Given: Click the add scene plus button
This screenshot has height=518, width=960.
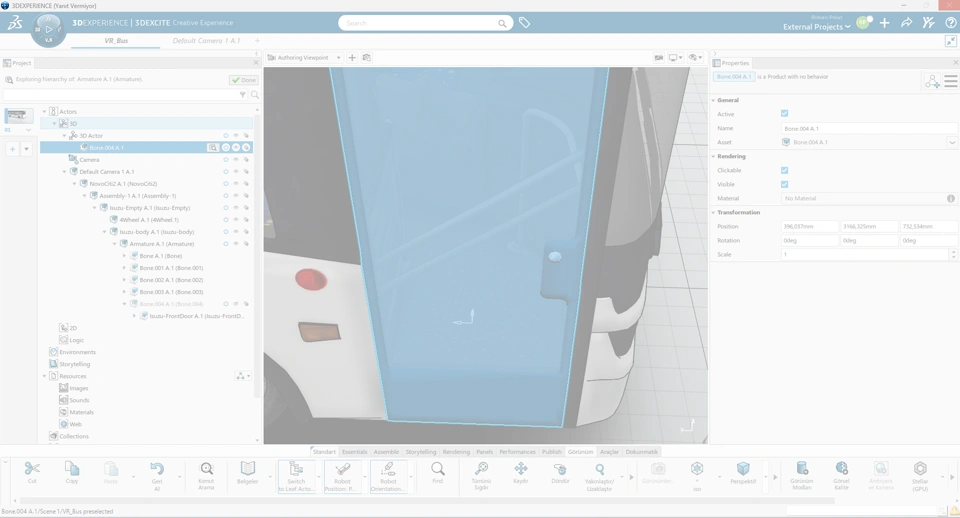Looking at the screenshot, I should click(x=12, y=149).
